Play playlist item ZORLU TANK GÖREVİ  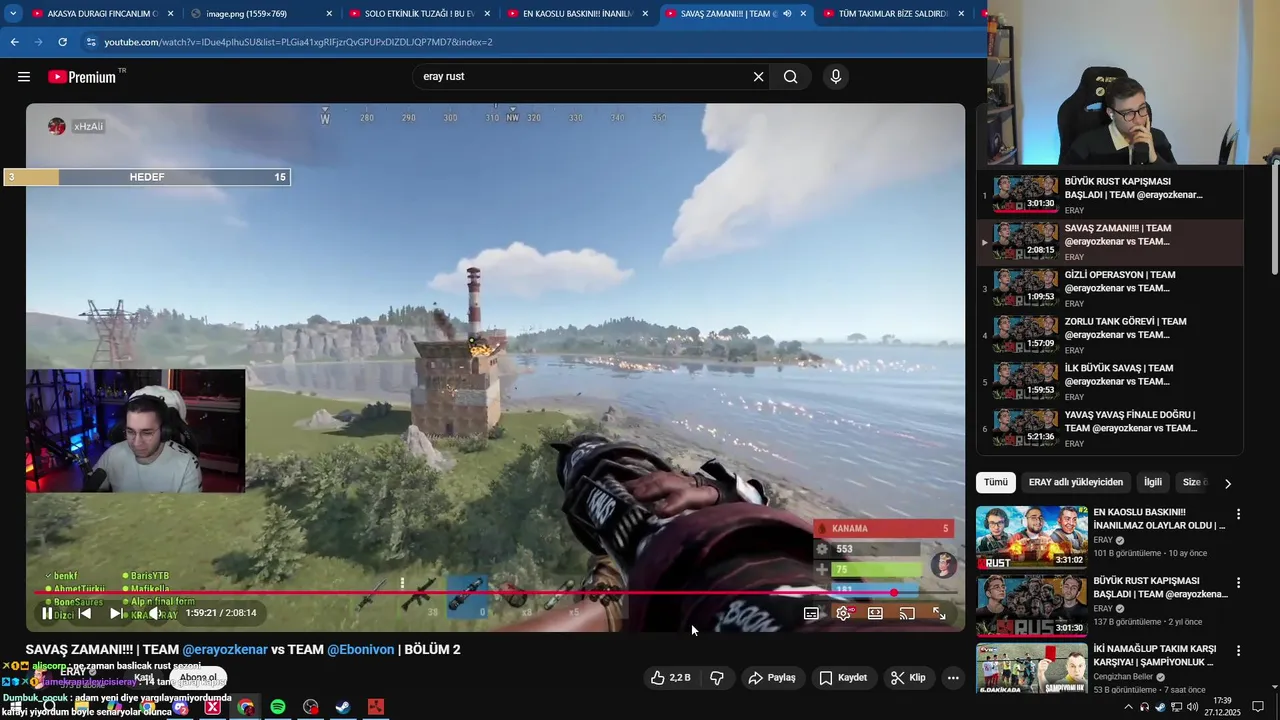click(x=1110, y=335)
